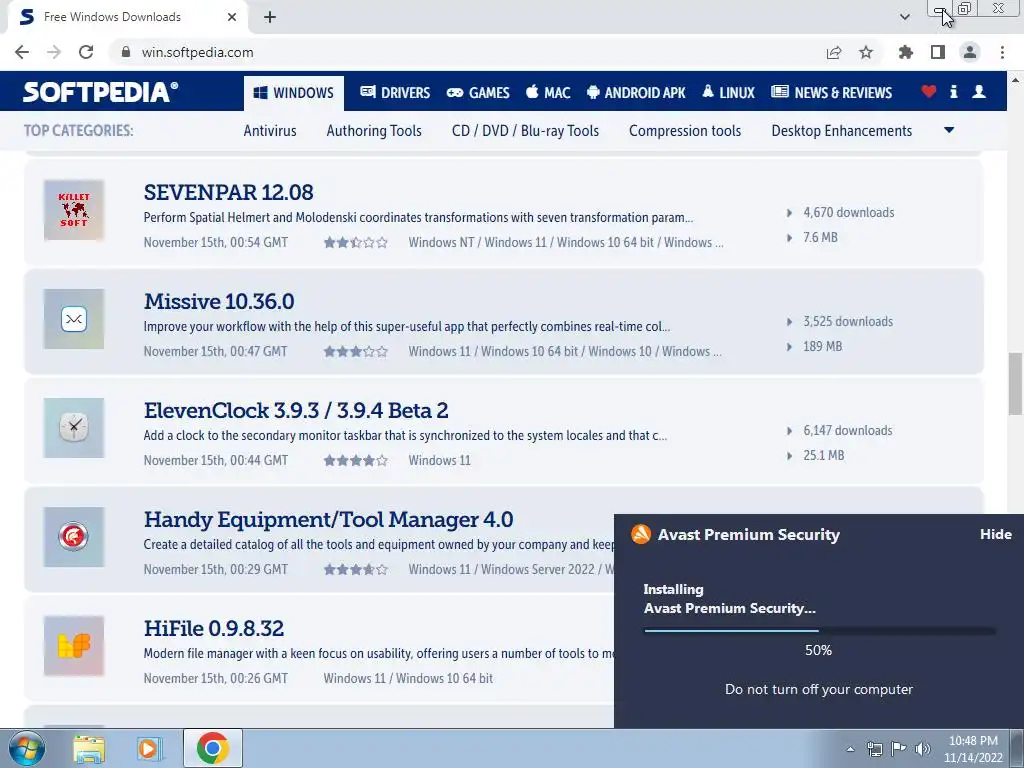
Task: Open Chrome profile avatar
Action: pos(970,52)
